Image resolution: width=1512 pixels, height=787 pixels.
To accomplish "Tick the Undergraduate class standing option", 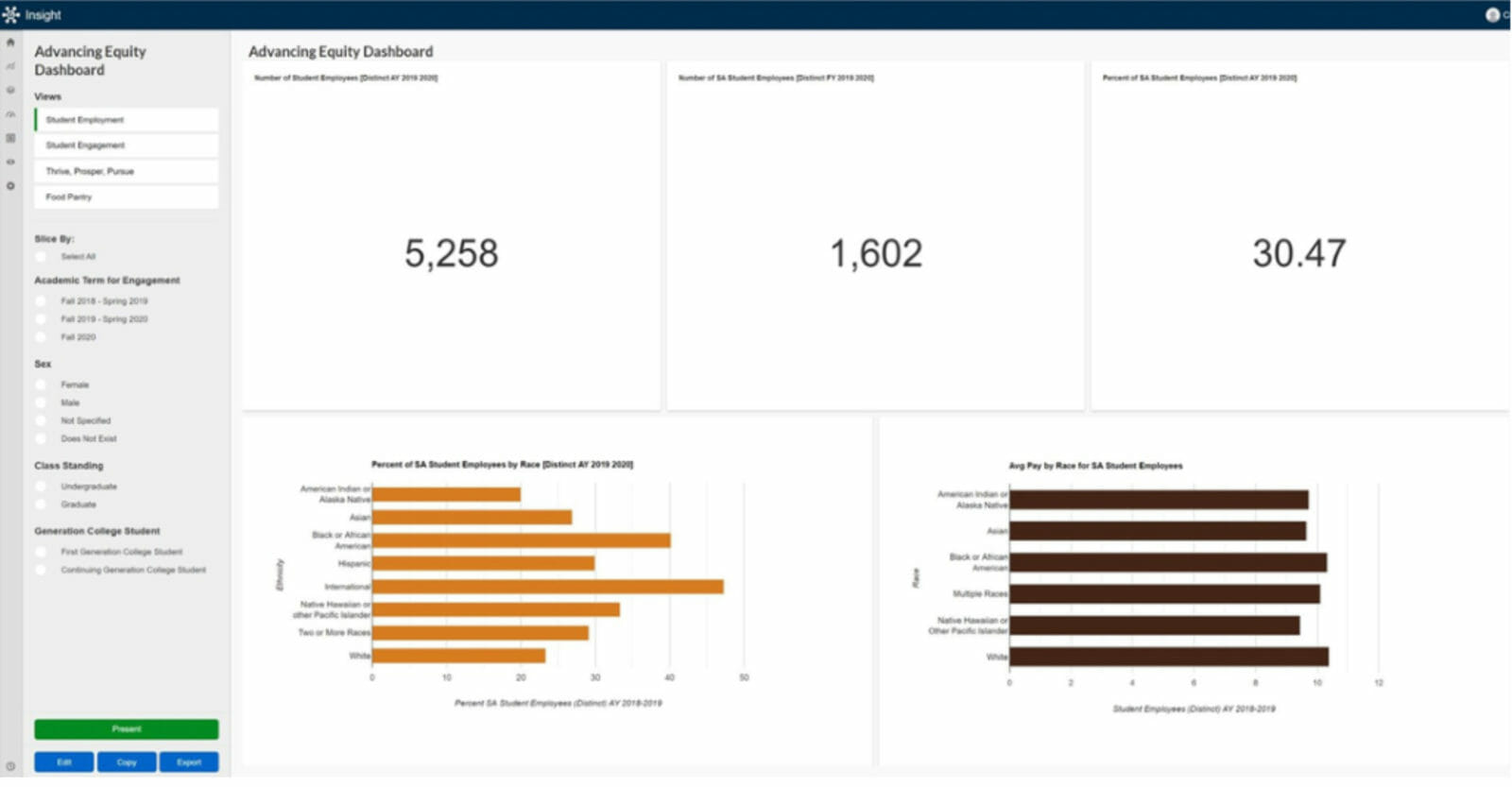I will click(41, 487).
